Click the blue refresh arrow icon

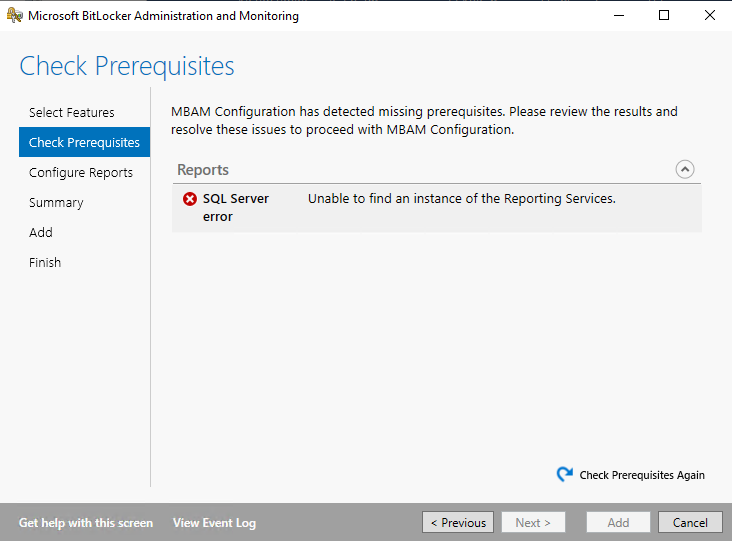[564, 474]
